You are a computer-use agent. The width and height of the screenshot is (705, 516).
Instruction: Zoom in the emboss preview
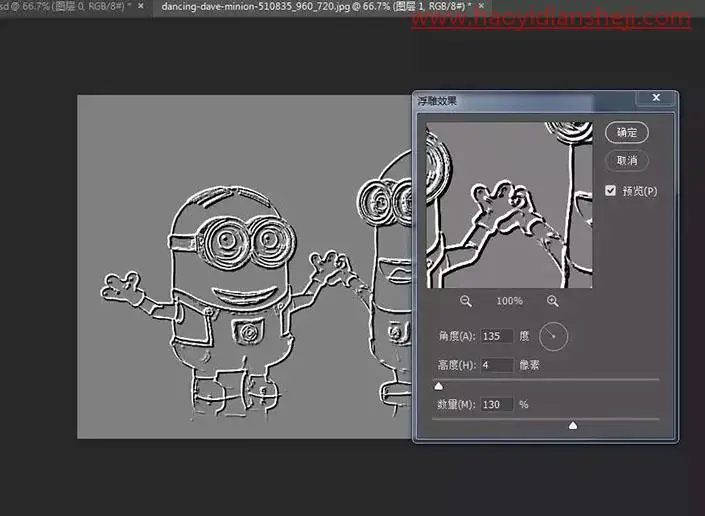(553, 301)
